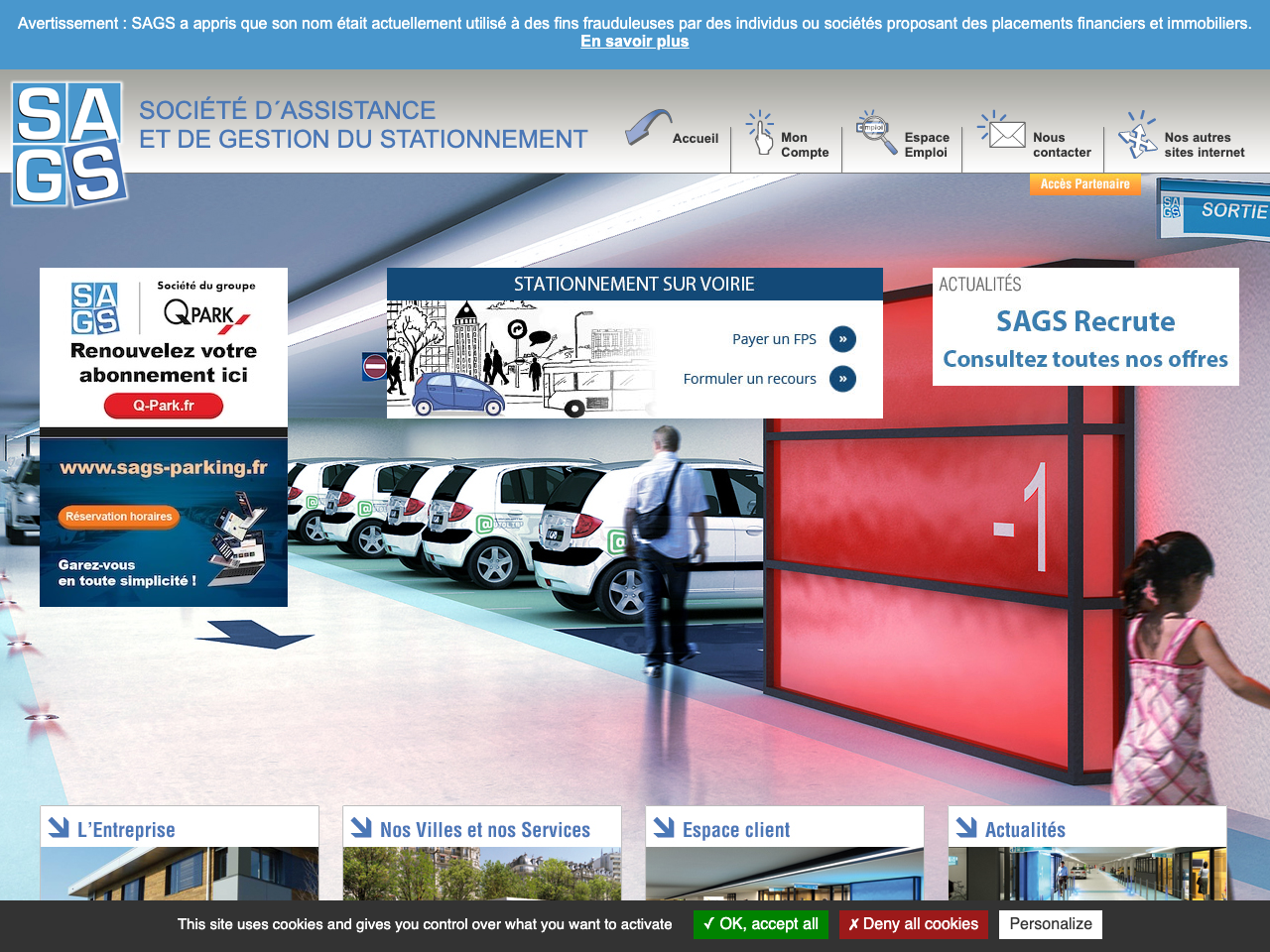The height and width of the screenshot is (952, 1270).
Task: Click the Formuler un recours chevron icon
Action: 842,378
